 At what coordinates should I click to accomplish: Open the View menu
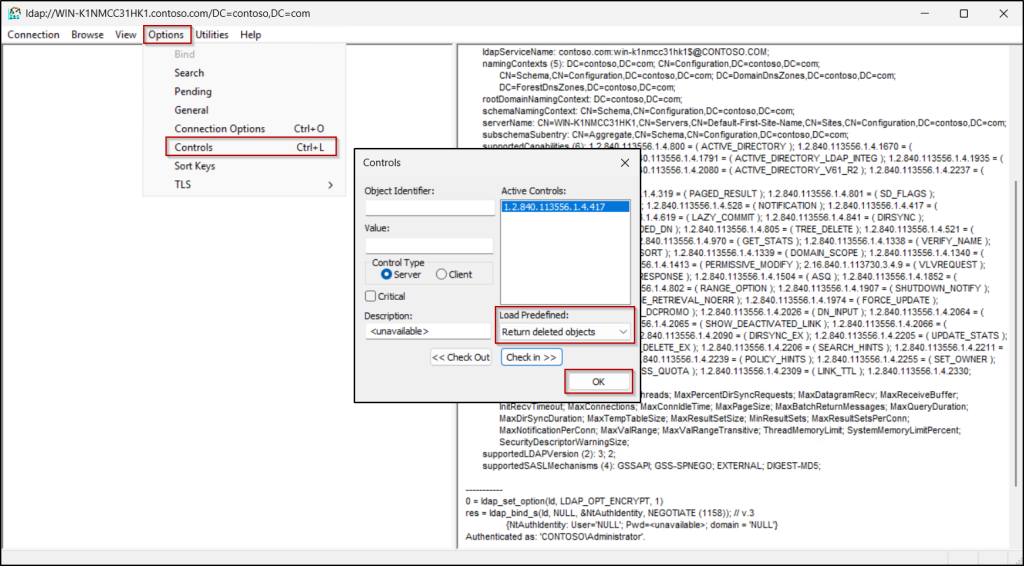coord(125,35)
